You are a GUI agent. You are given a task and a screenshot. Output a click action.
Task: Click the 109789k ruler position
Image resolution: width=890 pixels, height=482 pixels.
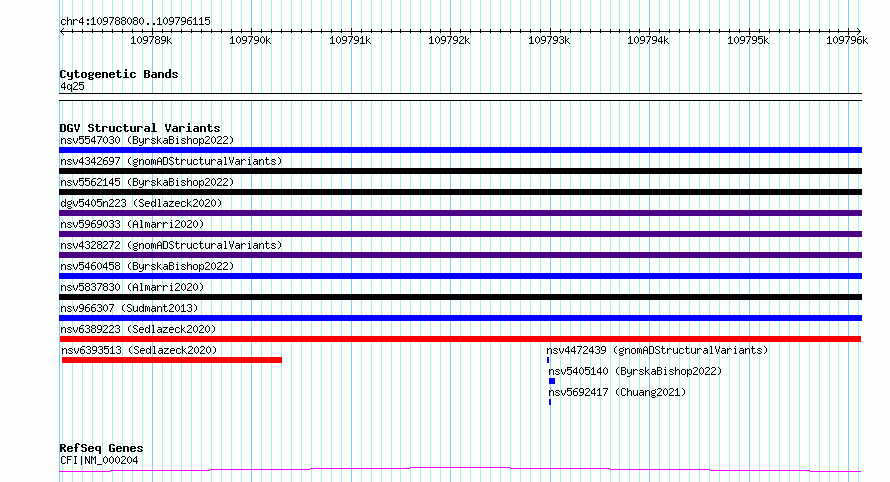[x=151, y=40]
